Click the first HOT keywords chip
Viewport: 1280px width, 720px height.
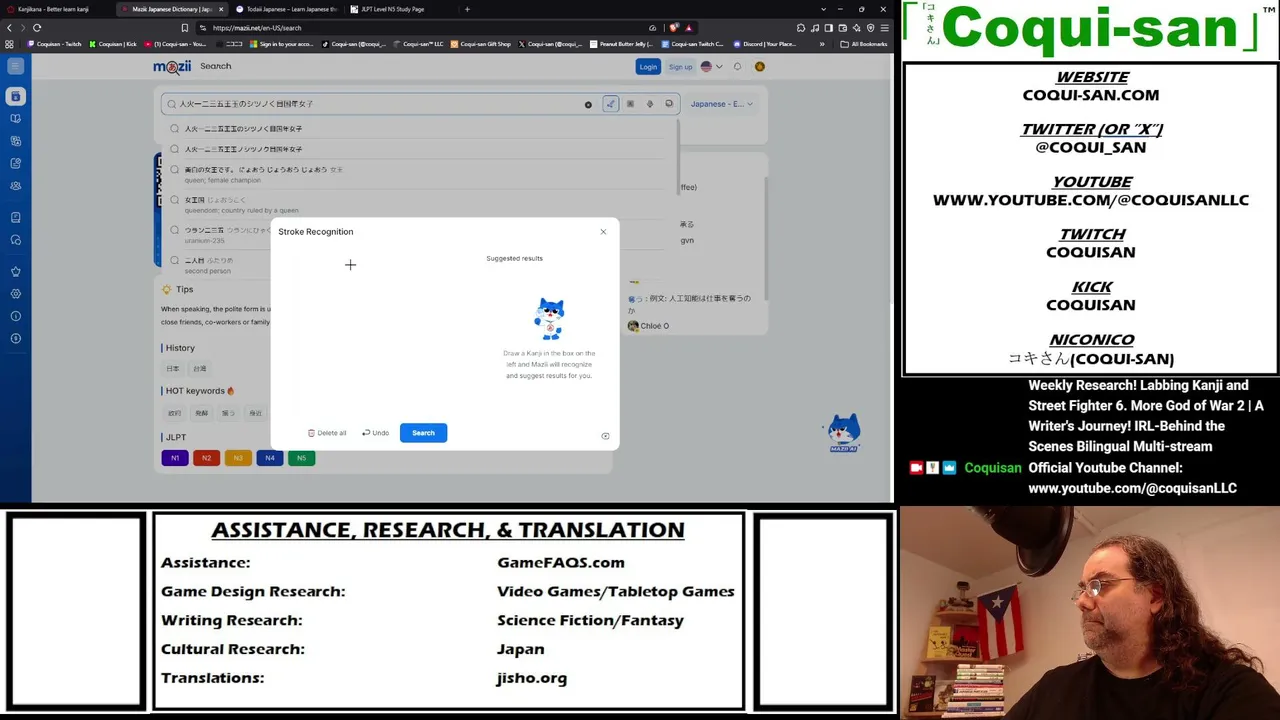tap(175, 413)
